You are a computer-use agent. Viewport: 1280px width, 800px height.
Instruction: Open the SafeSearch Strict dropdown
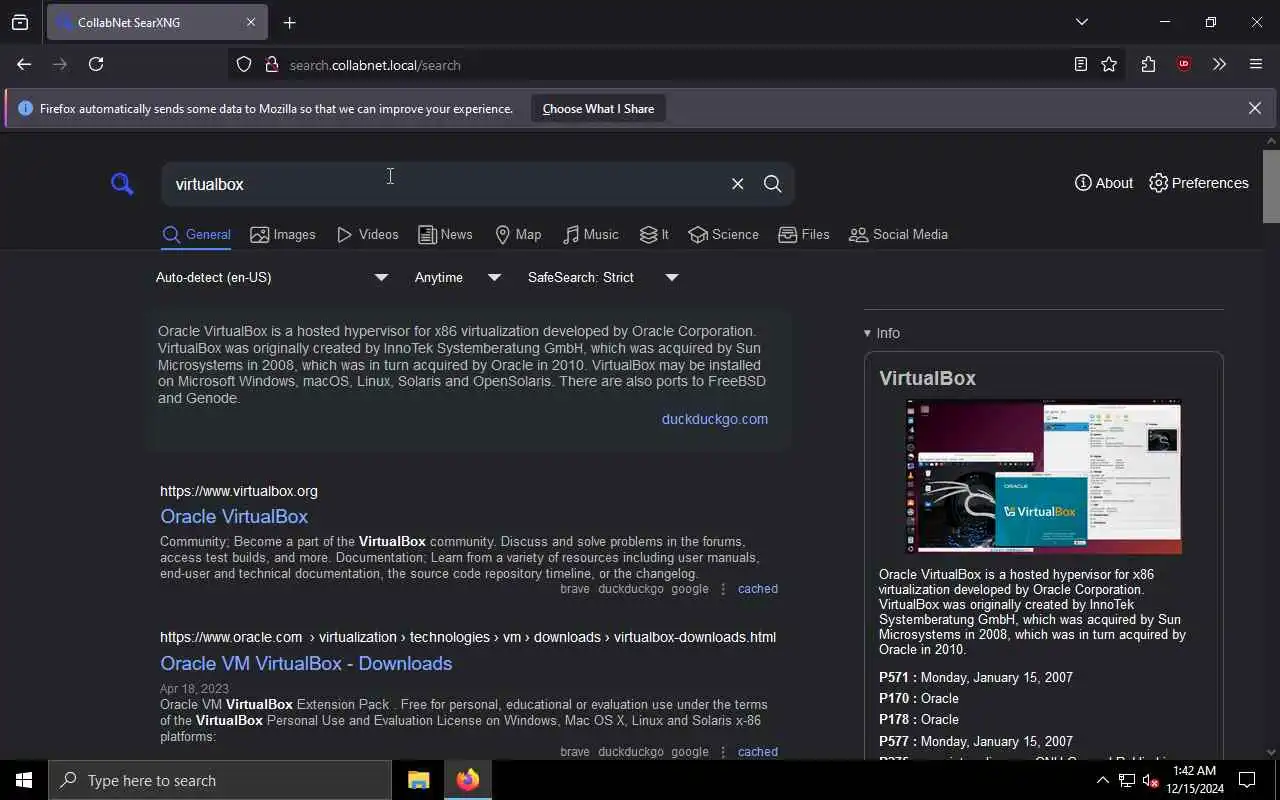tap(603, 278)
